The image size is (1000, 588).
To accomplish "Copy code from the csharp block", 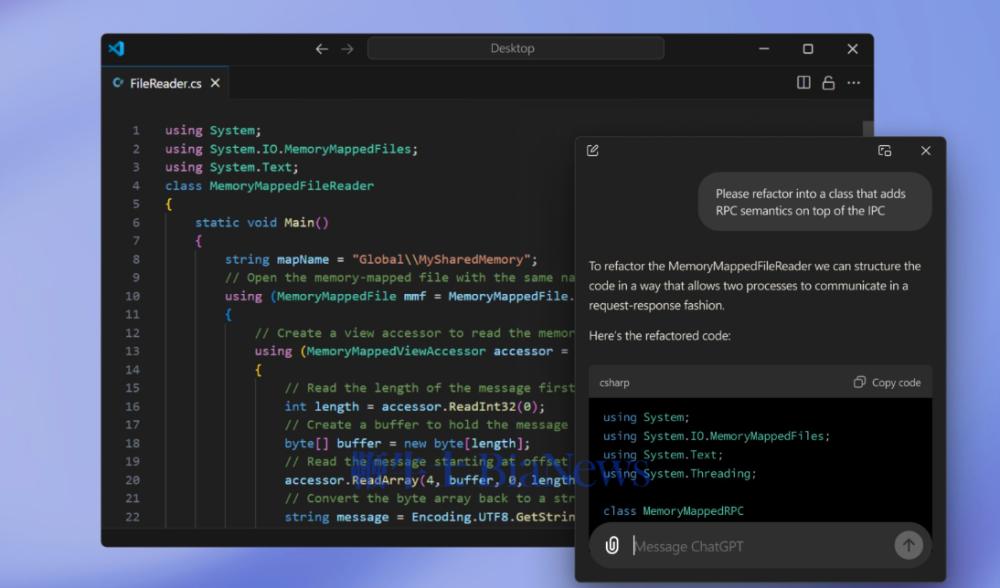I will [x=887, y=382].
